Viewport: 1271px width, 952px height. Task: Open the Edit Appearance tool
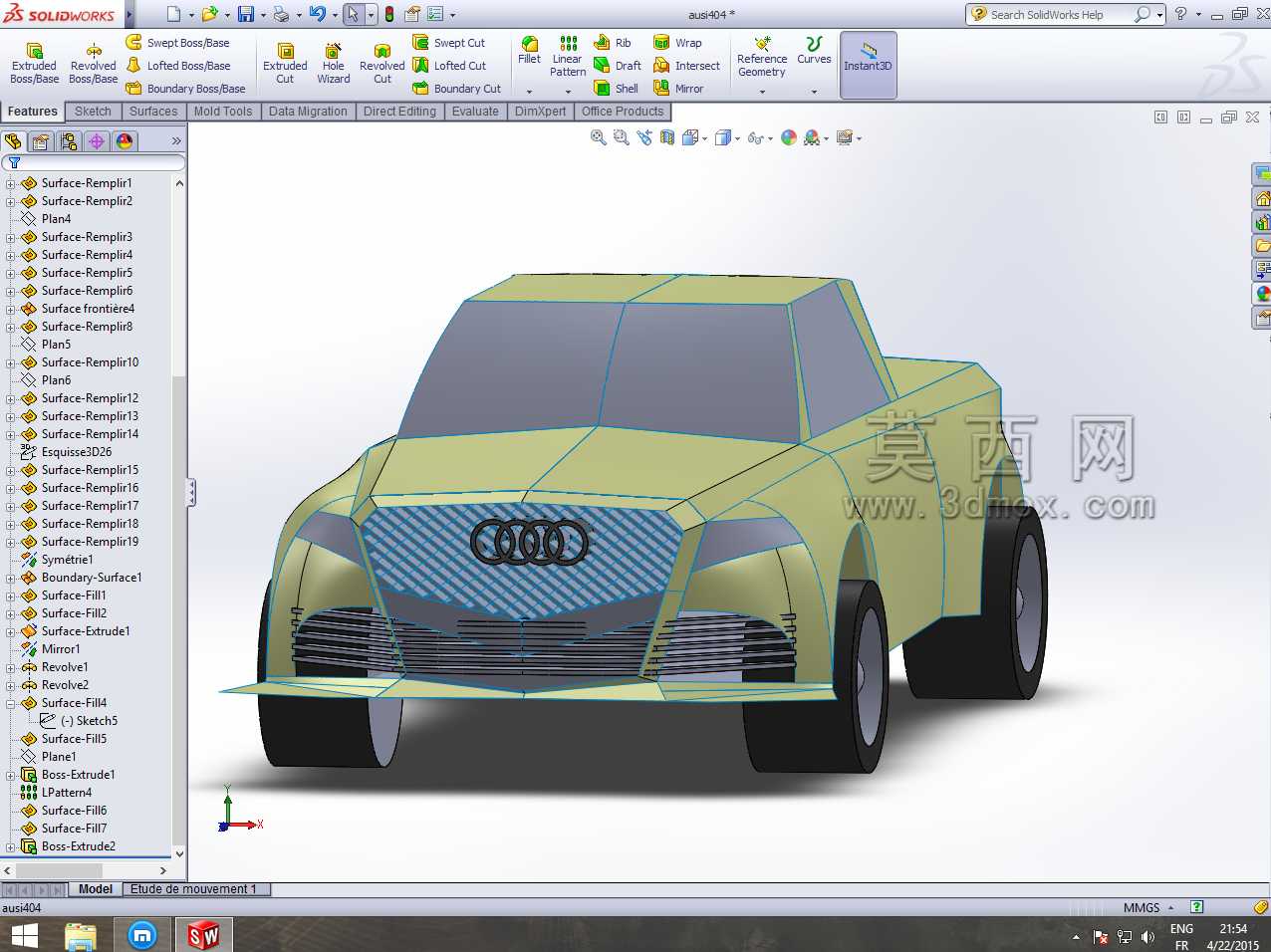789,138
